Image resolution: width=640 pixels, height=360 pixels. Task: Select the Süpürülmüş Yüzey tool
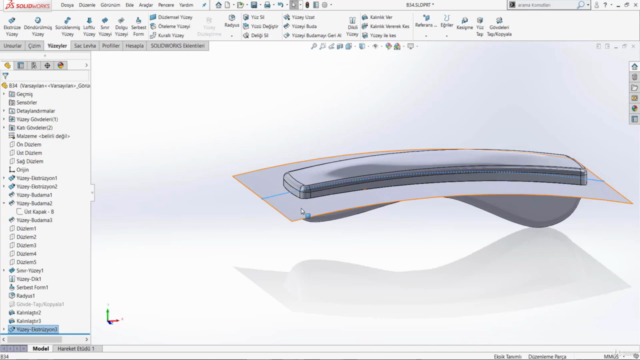point(67,27)
